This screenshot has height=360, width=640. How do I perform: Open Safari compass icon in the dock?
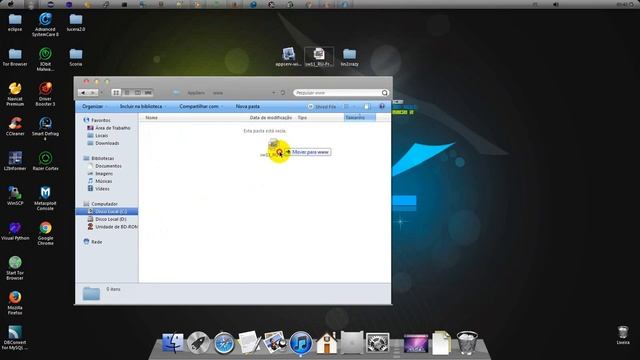tap(224, 343)
